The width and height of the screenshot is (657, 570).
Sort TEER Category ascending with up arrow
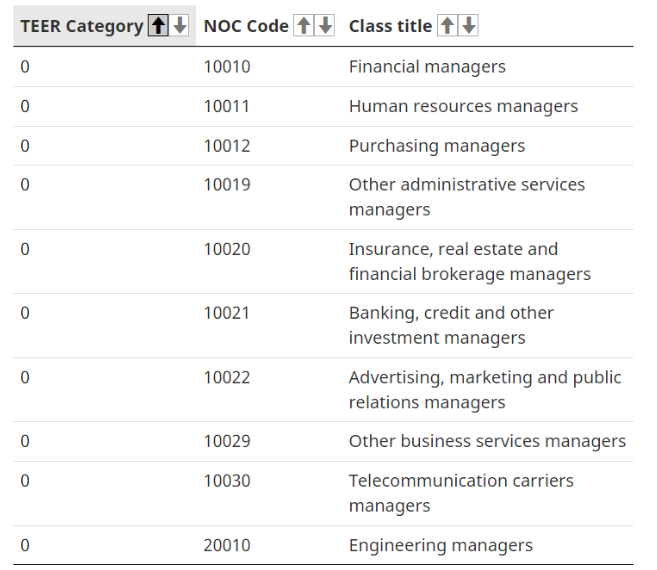click(158, 26)
